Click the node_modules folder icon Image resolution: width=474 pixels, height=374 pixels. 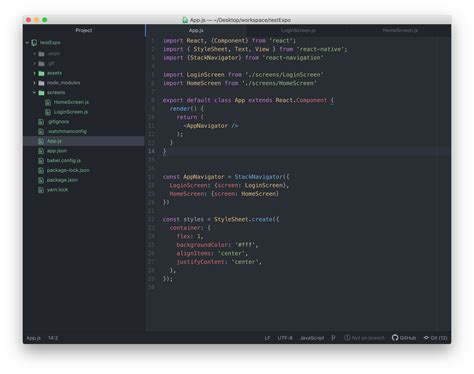pos(41,83)
